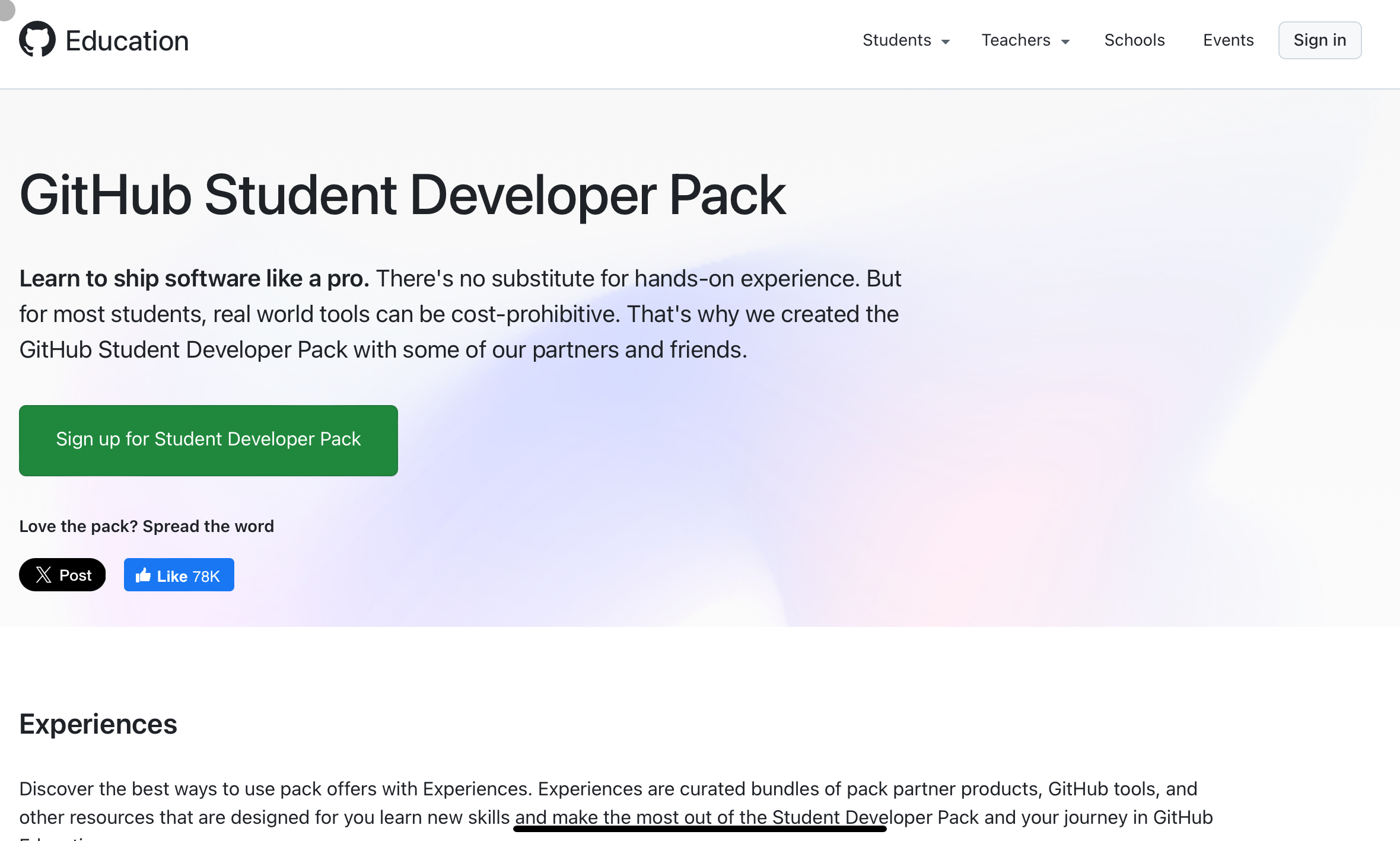Follow the underlined Student Developer Pack link
Viewport: 1400px width, 841px height.
699,817
